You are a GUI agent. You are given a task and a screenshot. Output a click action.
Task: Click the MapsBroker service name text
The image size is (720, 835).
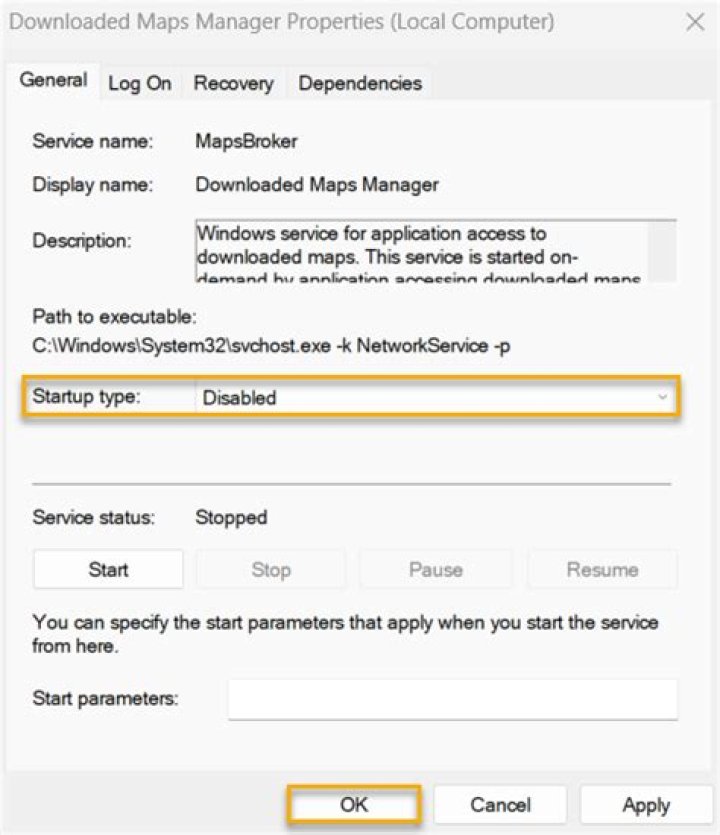(246, 142)
